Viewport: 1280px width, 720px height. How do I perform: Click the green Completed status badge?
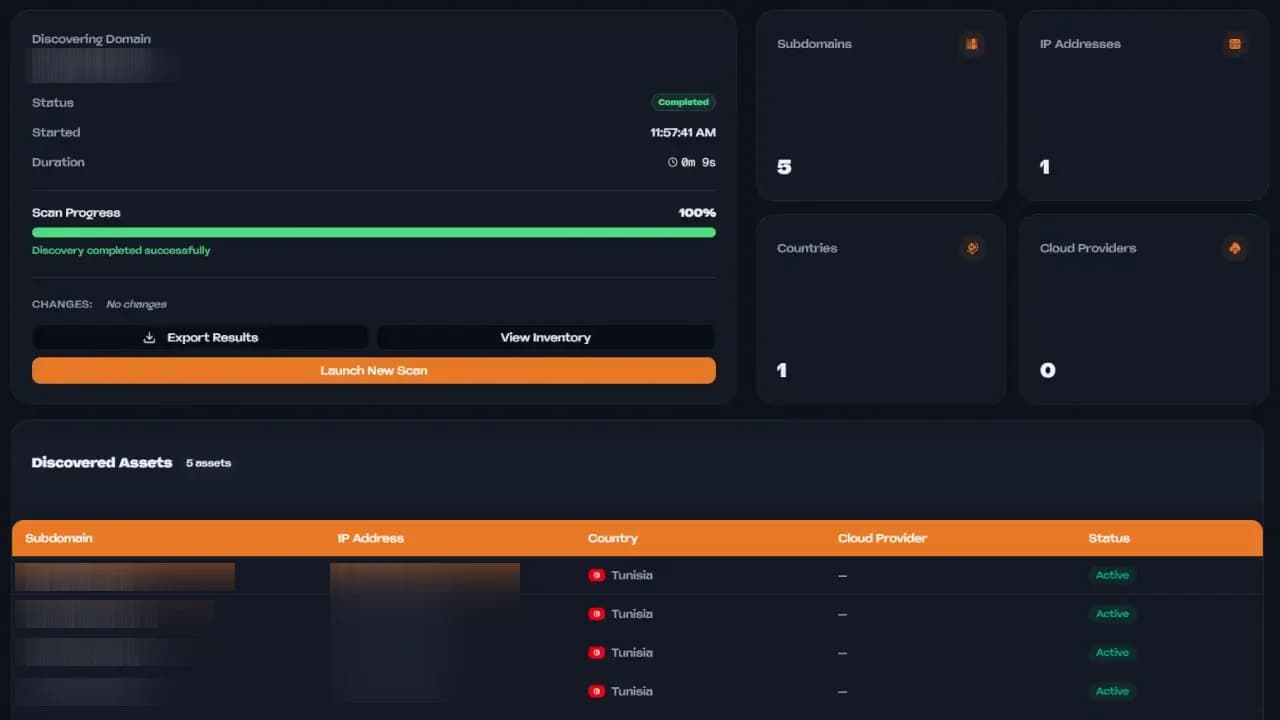pyautogui.click(x=683, y=102)
